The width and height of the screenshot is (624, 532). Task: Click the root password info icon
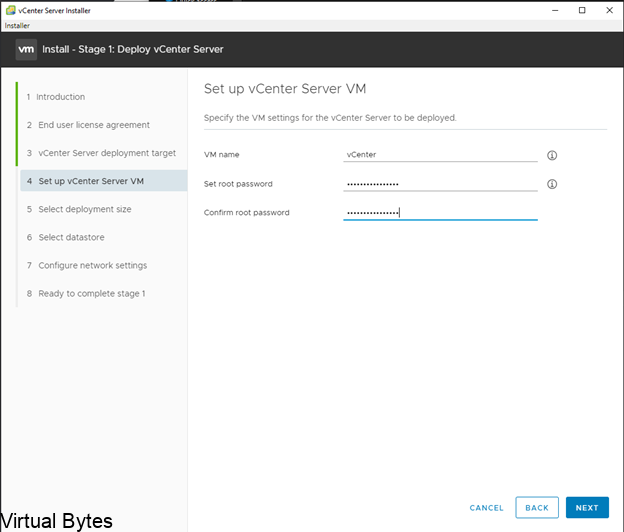pos(552,184)
